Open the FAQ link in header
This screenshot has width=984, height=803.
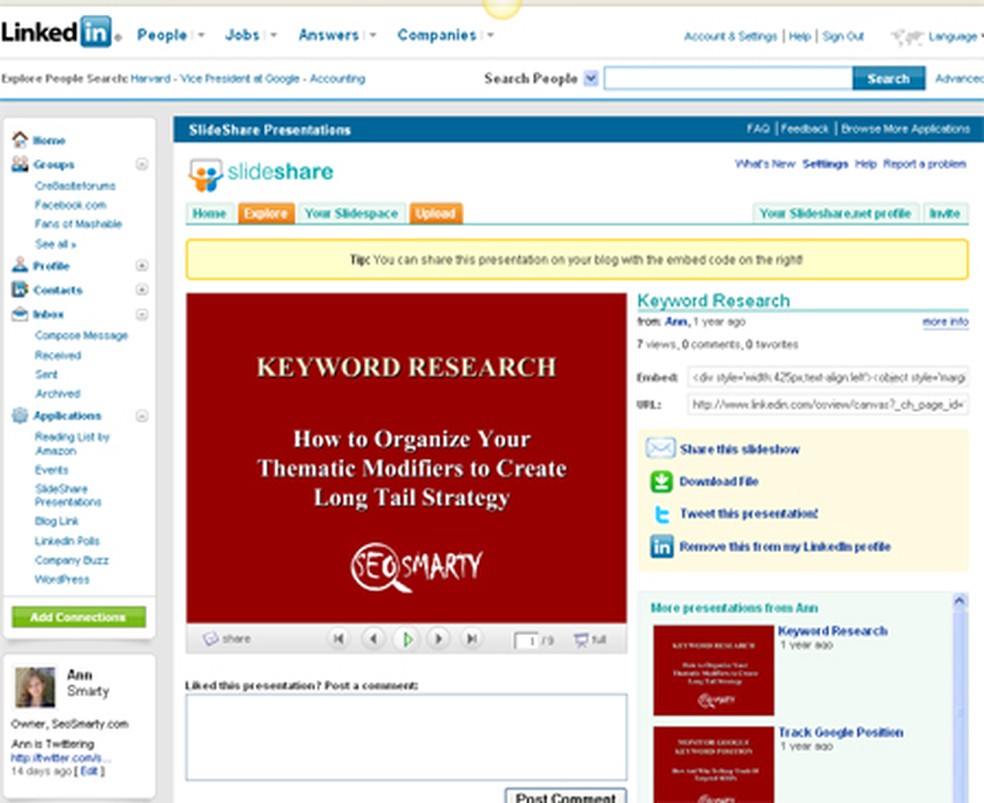pos(758,129)
